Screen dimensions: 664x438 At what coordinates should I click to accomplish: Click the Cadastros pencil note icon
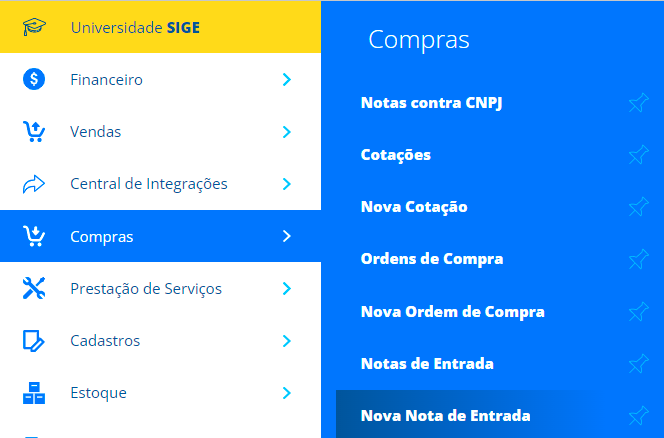click(33, 341)
